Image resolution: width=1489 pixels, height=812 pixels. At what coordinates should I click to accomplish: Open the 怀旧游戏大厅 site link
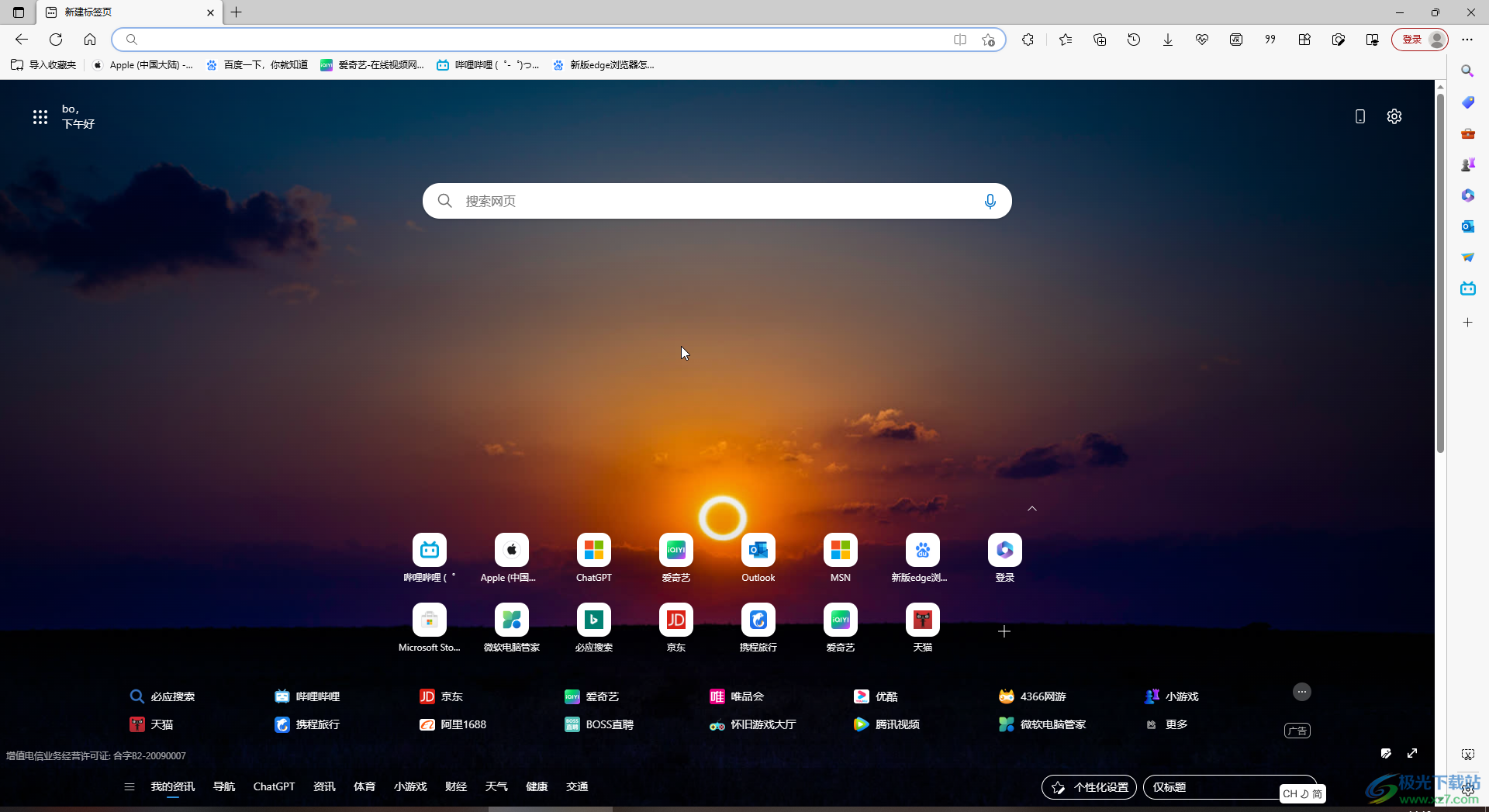point(753,724)
